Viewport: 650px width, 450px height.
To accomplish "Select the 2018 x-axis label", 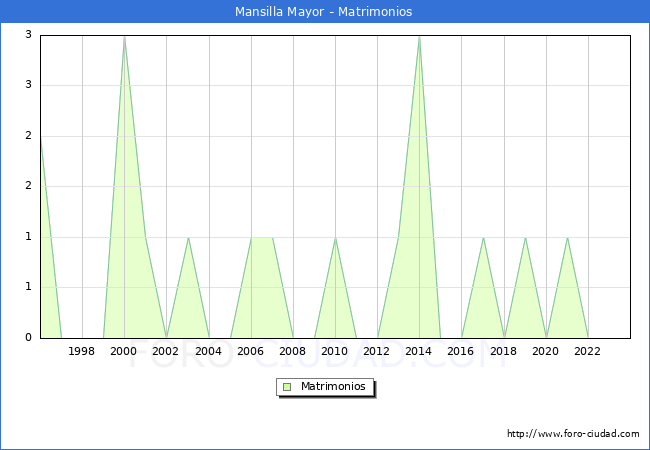I will (504, 351).
